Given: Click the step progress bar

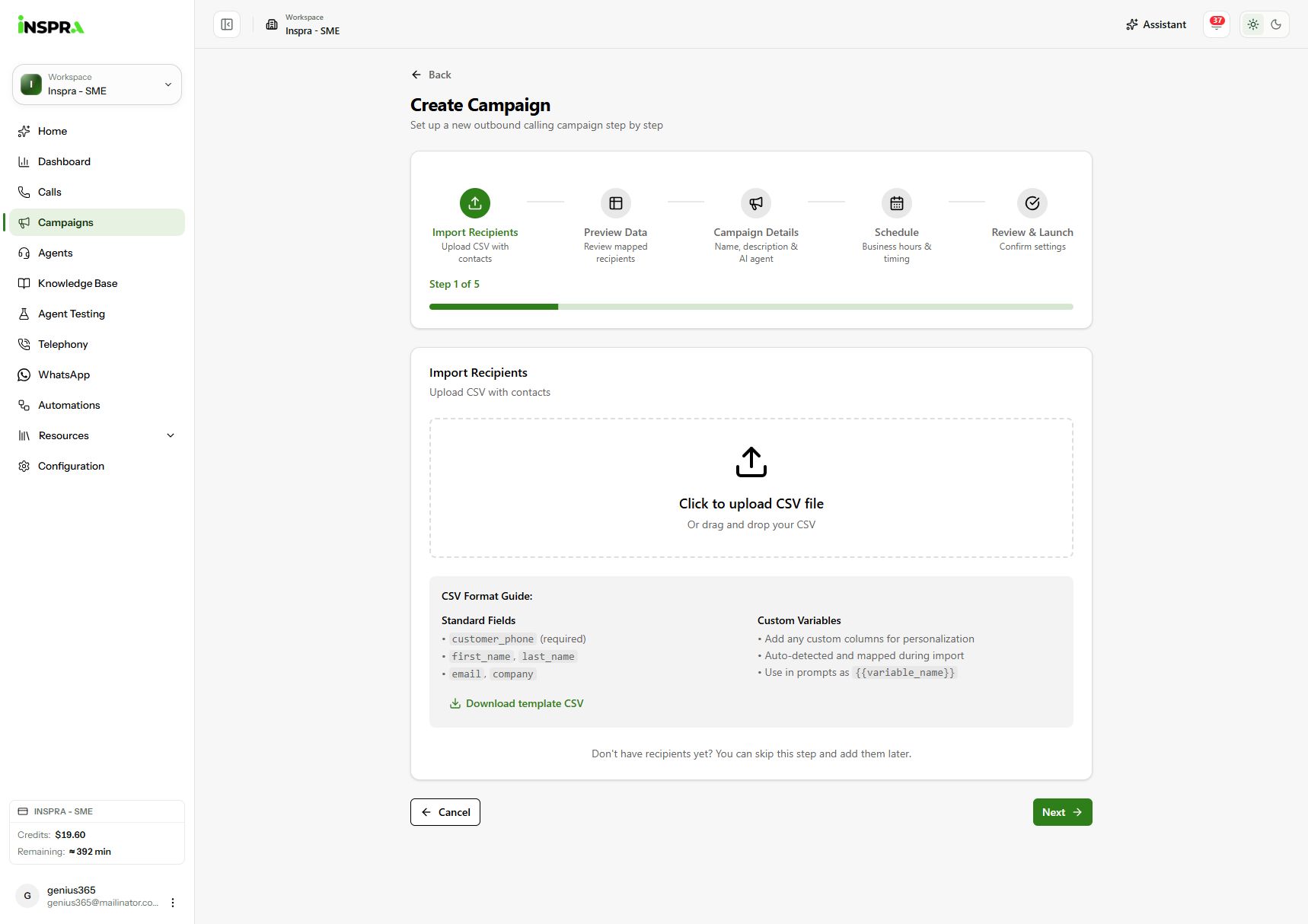Looking at the screenshot, I should point(751,307).
